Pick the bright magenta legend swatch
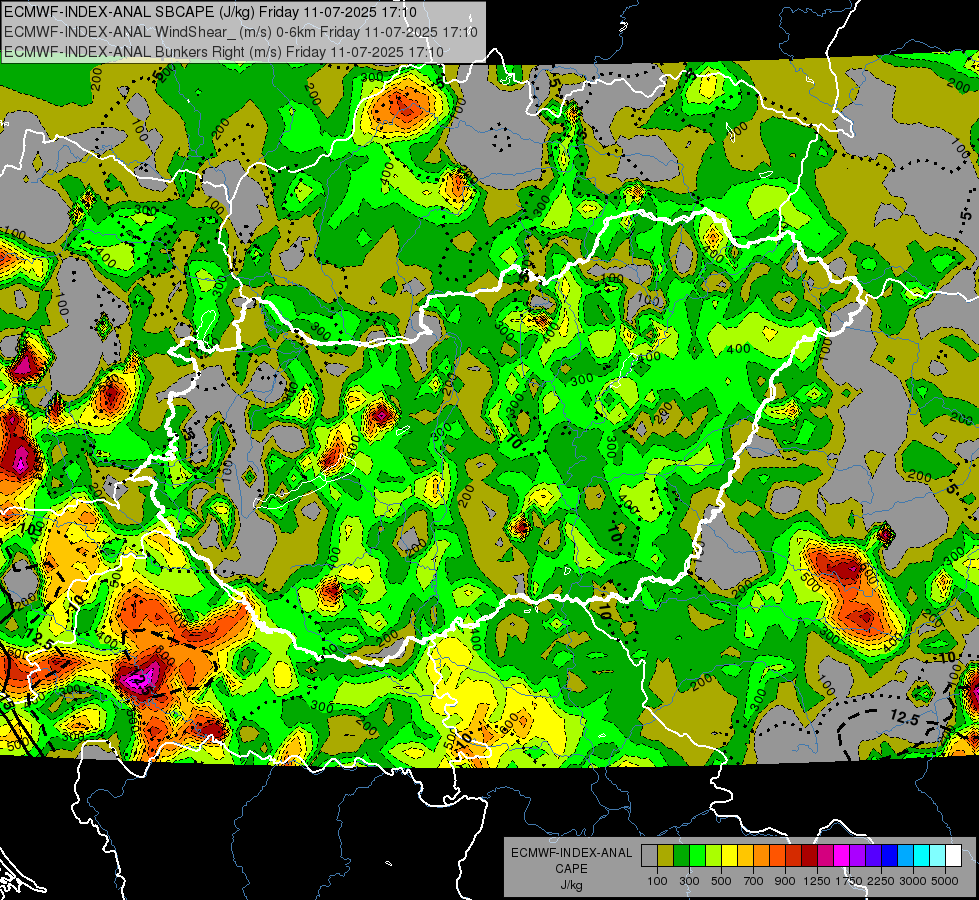Screen dimensions: 979x900 coord(842,855)
